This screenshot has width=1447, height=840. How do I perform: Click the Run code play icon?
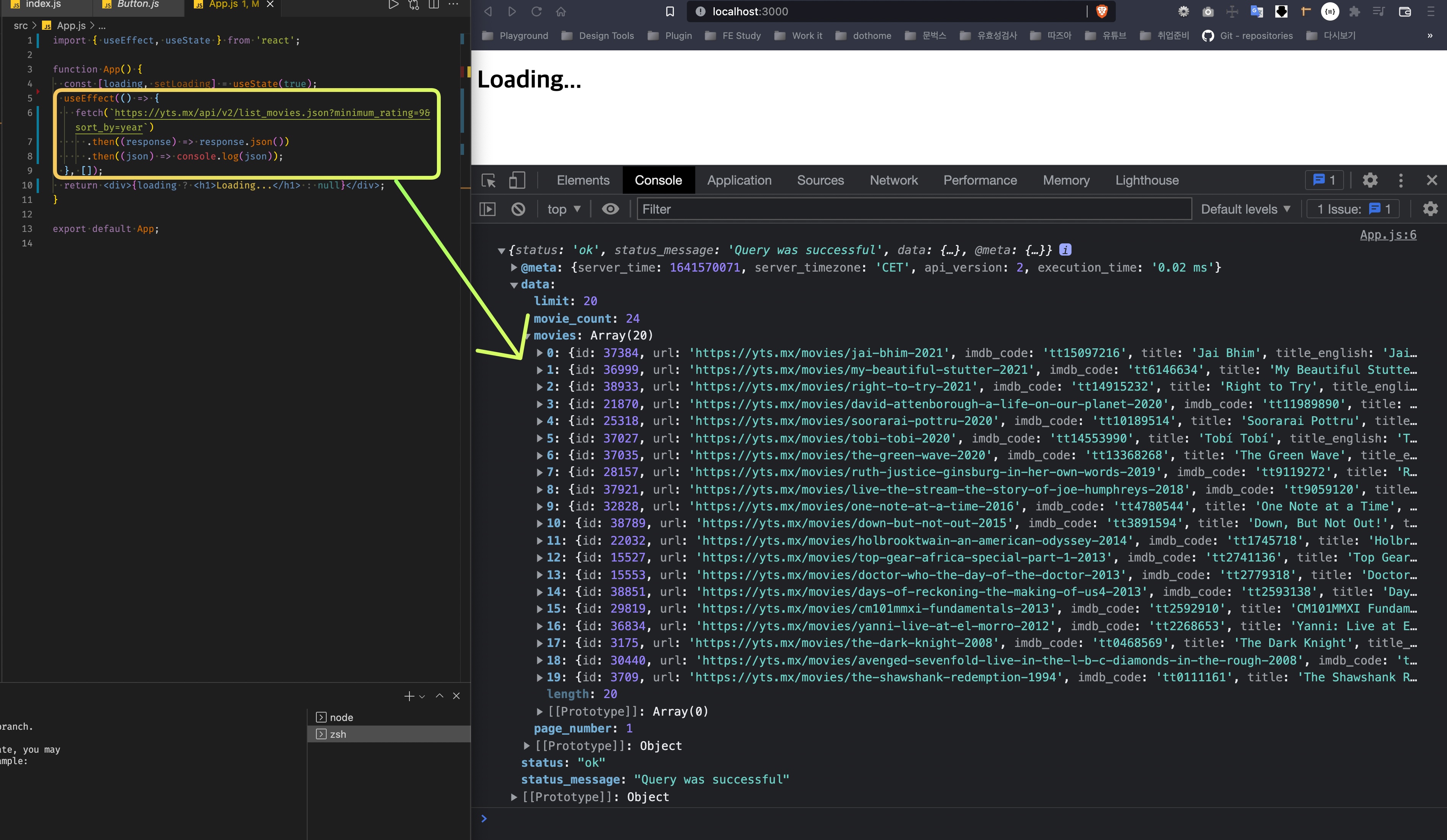[x=393, y=5]
